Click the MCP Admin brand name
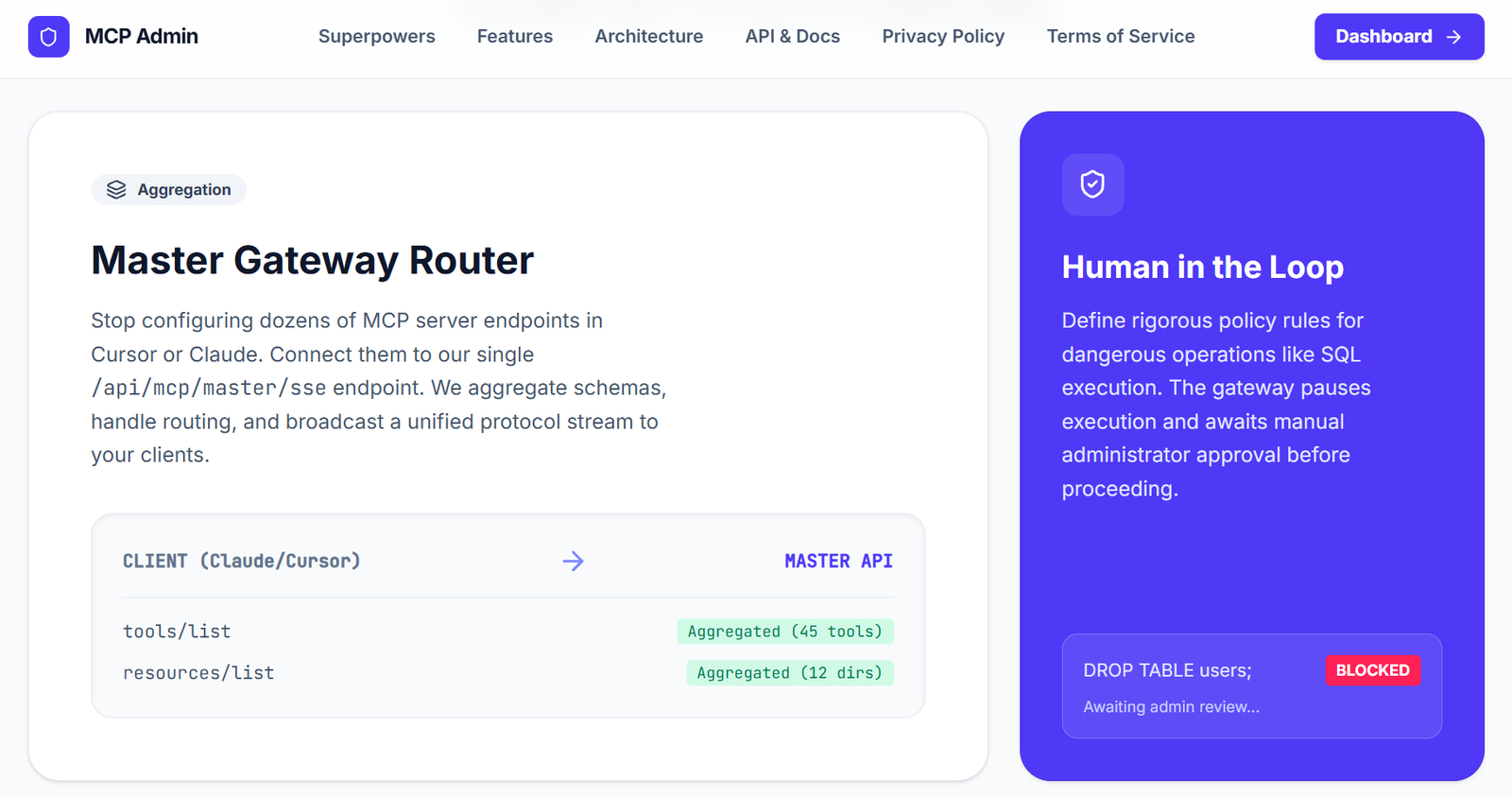 [142, 37]
